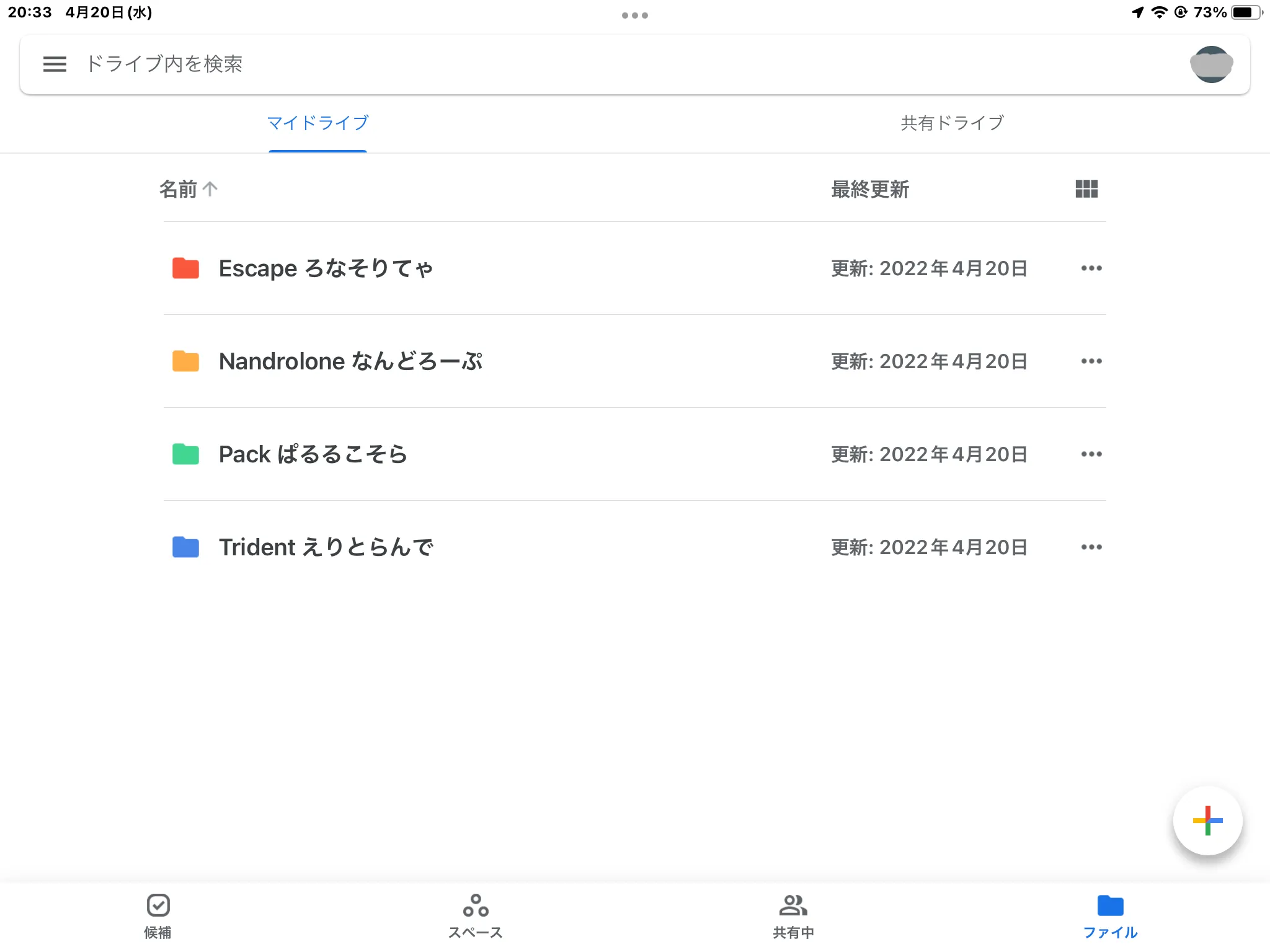The height and width of the screenshot is (952, 1270).
Task: Open more options for Pack folder
Action: (x=1091, y=454)
